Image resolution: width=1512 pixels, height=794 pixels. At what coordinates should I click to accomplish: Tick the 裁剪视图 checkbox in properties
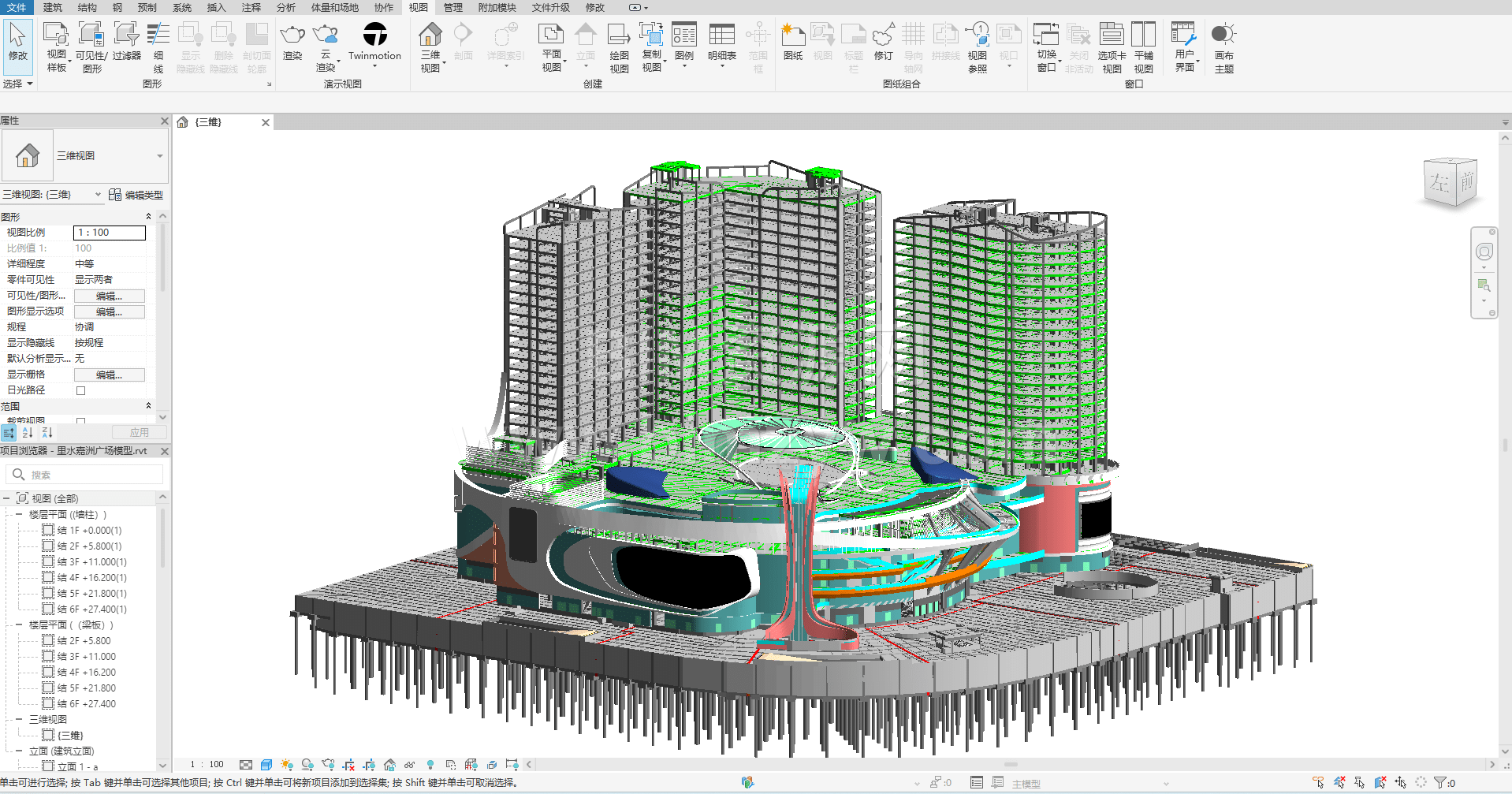click(x=80, y=421)
